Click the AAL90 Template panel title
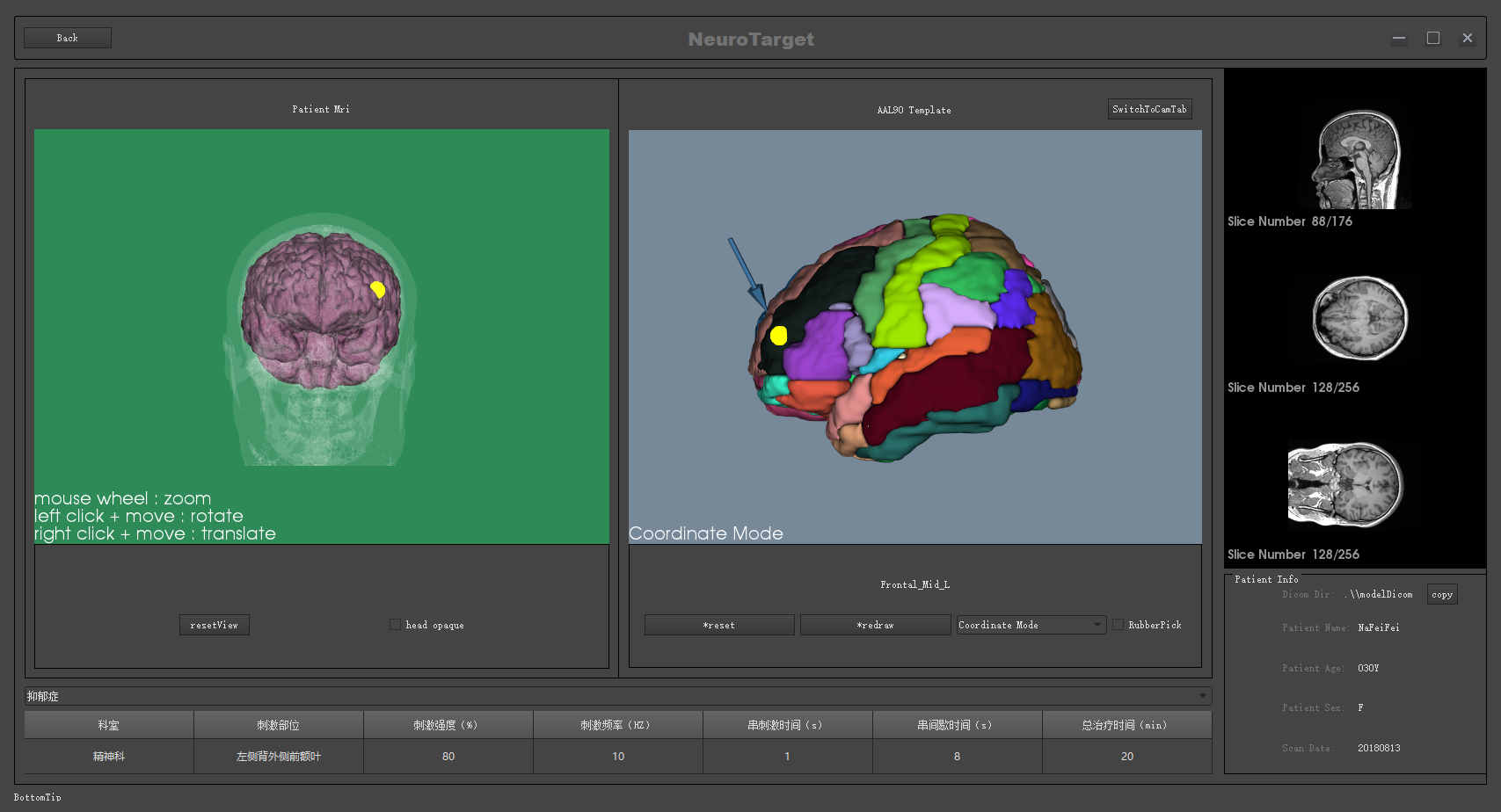The width and height of the screenshot is (1501, 812). [x=914, y=110]
